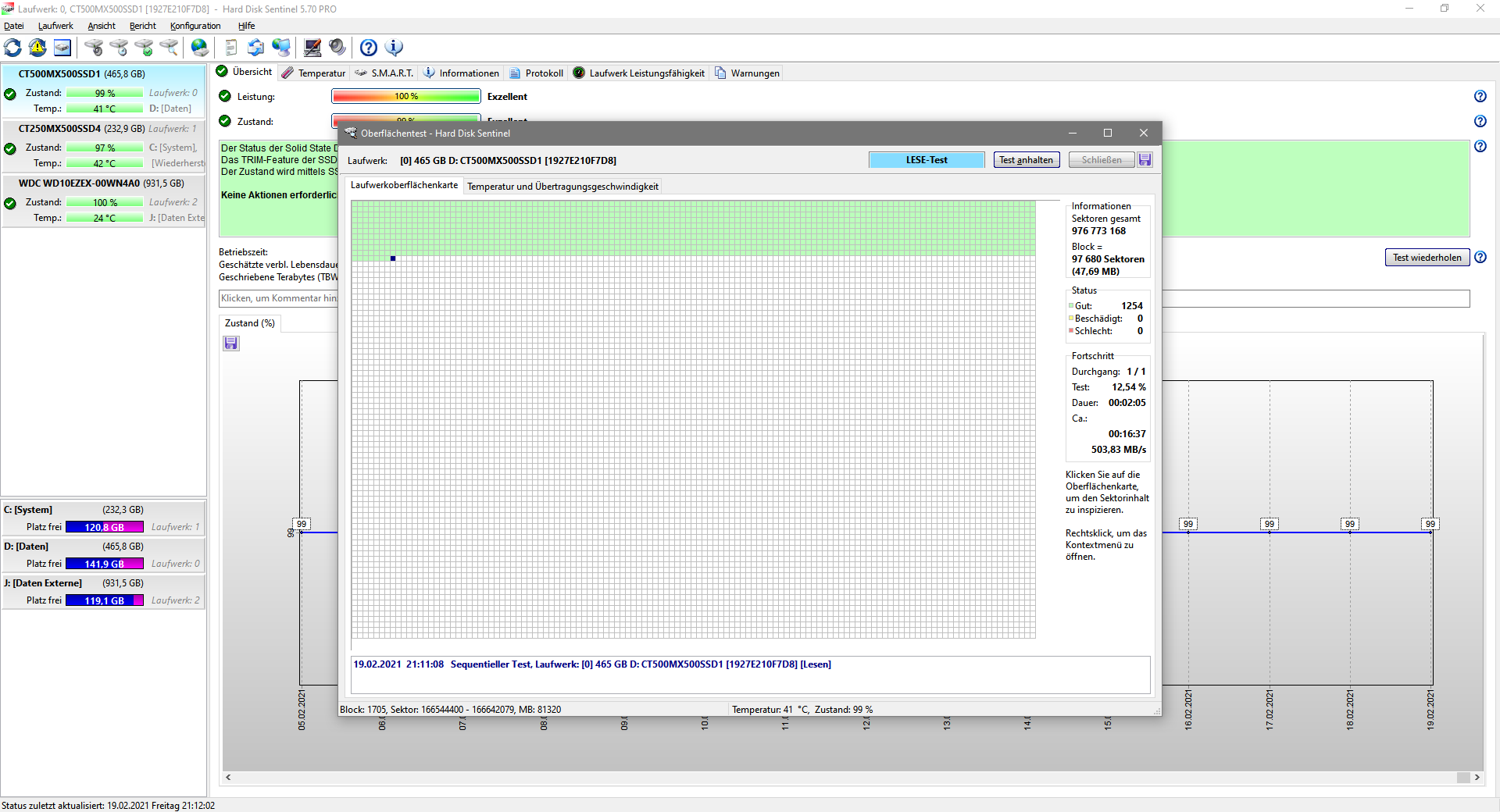
Task: Select the CT250MX500SSD4 drive entry
Action: (104, 146)
